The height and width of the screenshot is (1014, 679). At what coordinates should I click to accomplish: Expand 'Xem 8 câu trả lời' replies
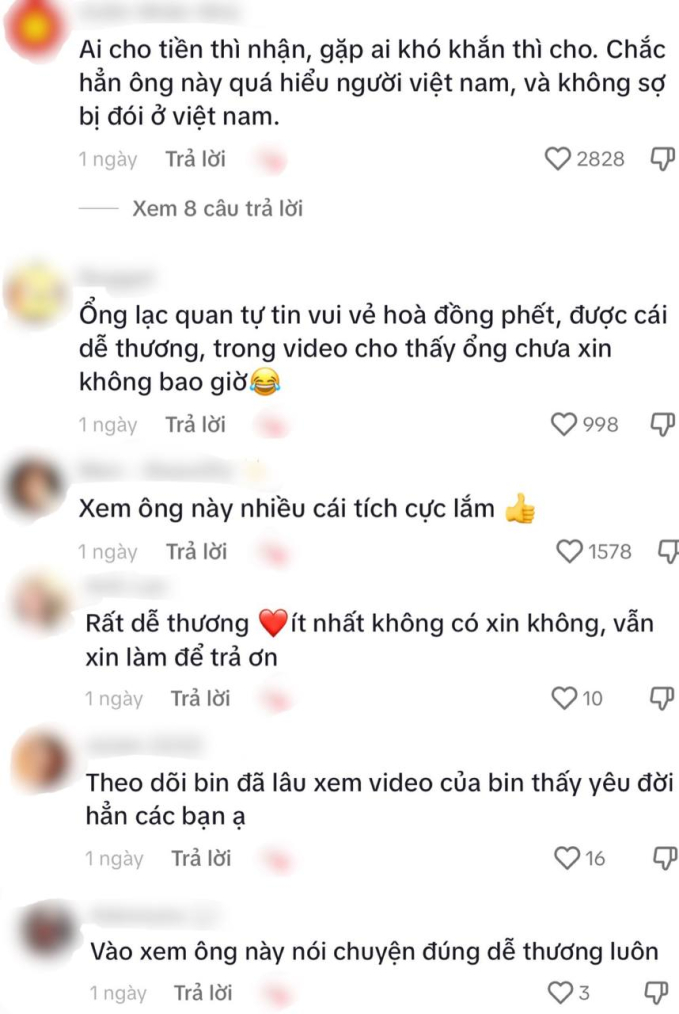point(217,208)
